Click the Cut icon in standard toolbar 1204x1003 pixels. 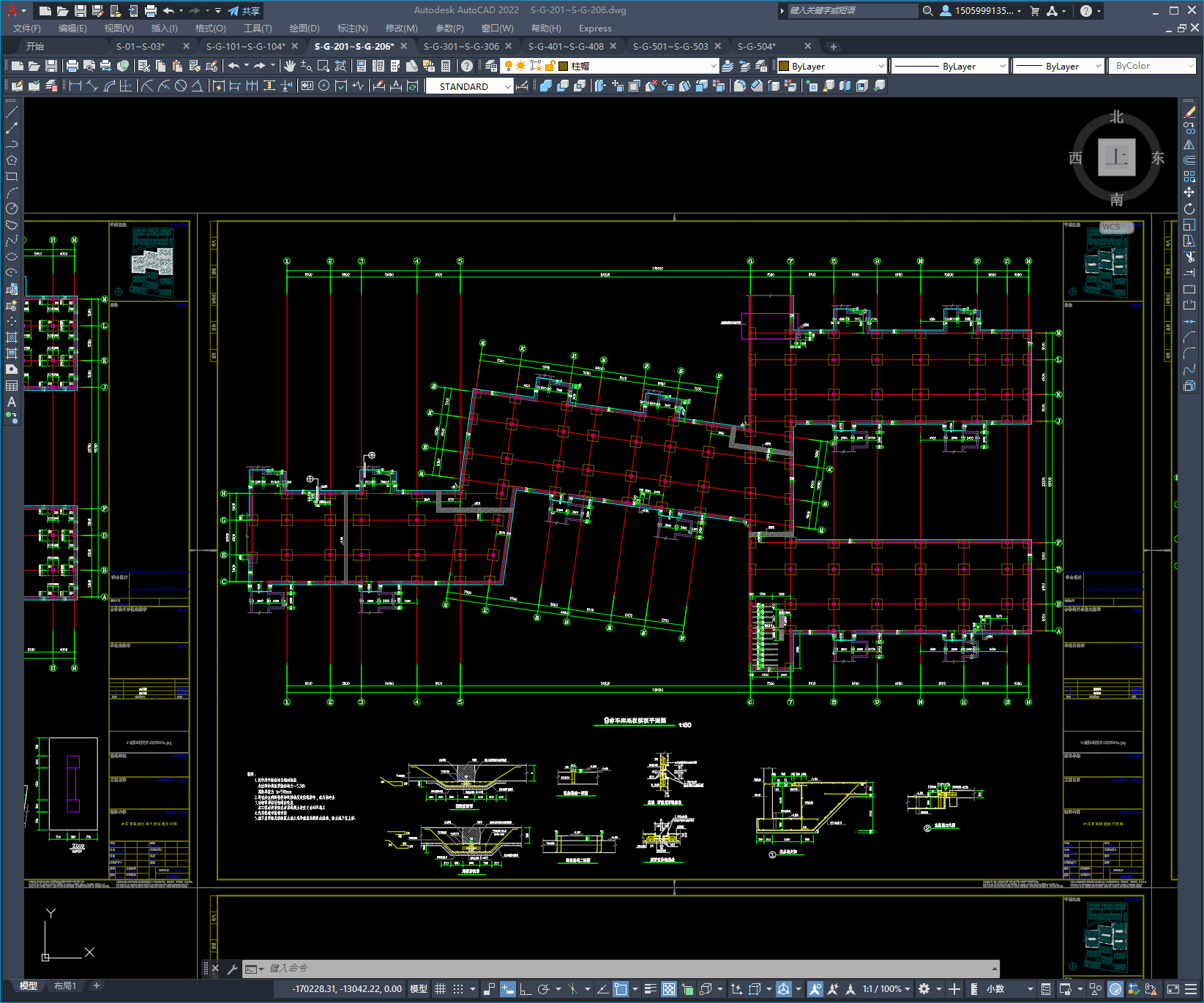(x=144, y=66)
